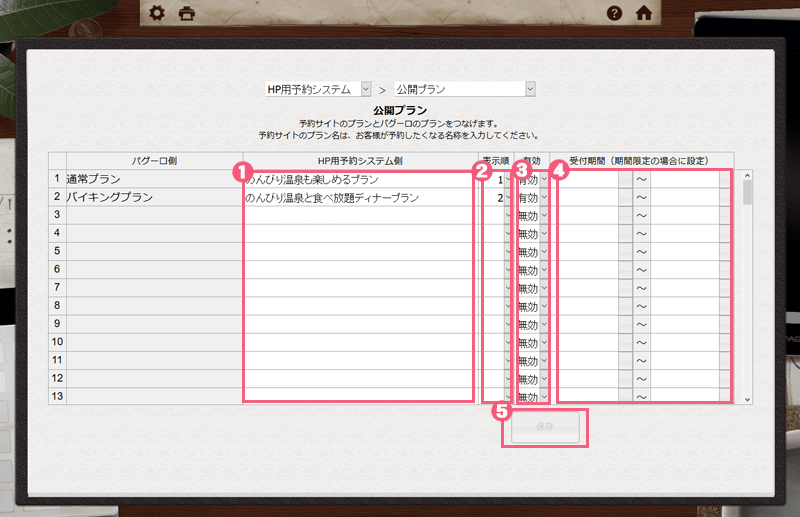Open 無効 dropdown in row 5

tap(544, 252)
